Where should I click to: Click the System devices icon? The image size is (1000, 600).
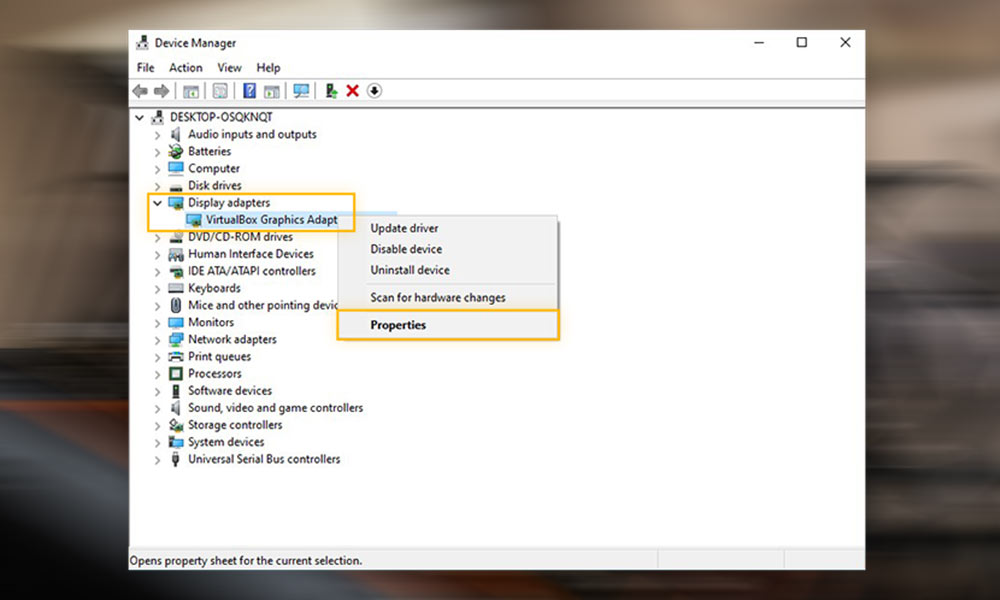(175, 442)
